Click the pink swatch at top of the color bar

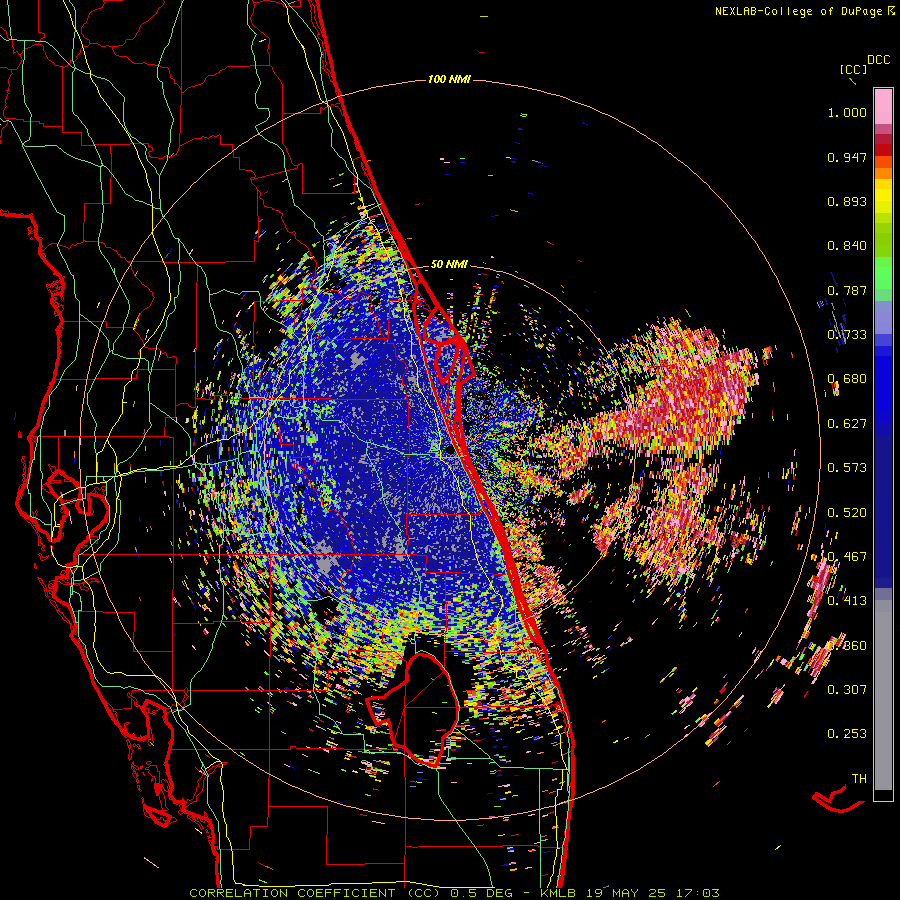pyautogui.click(x=883, y=106)
